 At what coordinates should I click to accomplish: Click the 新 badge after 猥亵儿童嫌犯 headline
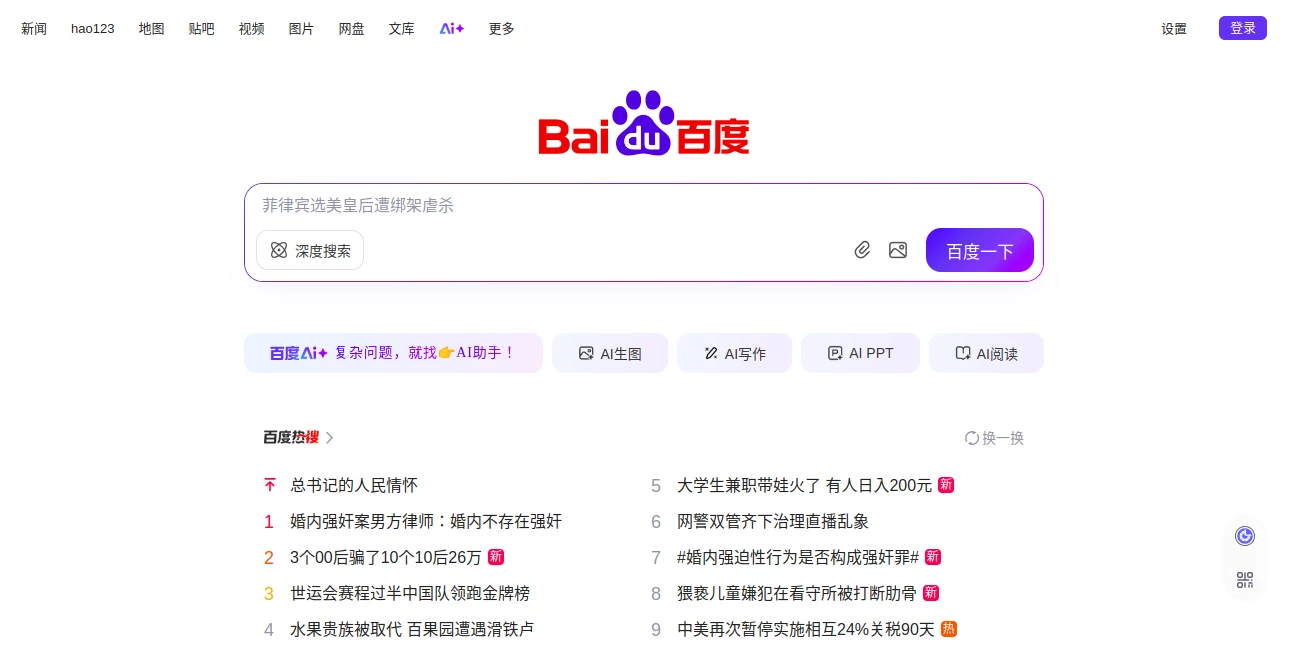(931, 593)
